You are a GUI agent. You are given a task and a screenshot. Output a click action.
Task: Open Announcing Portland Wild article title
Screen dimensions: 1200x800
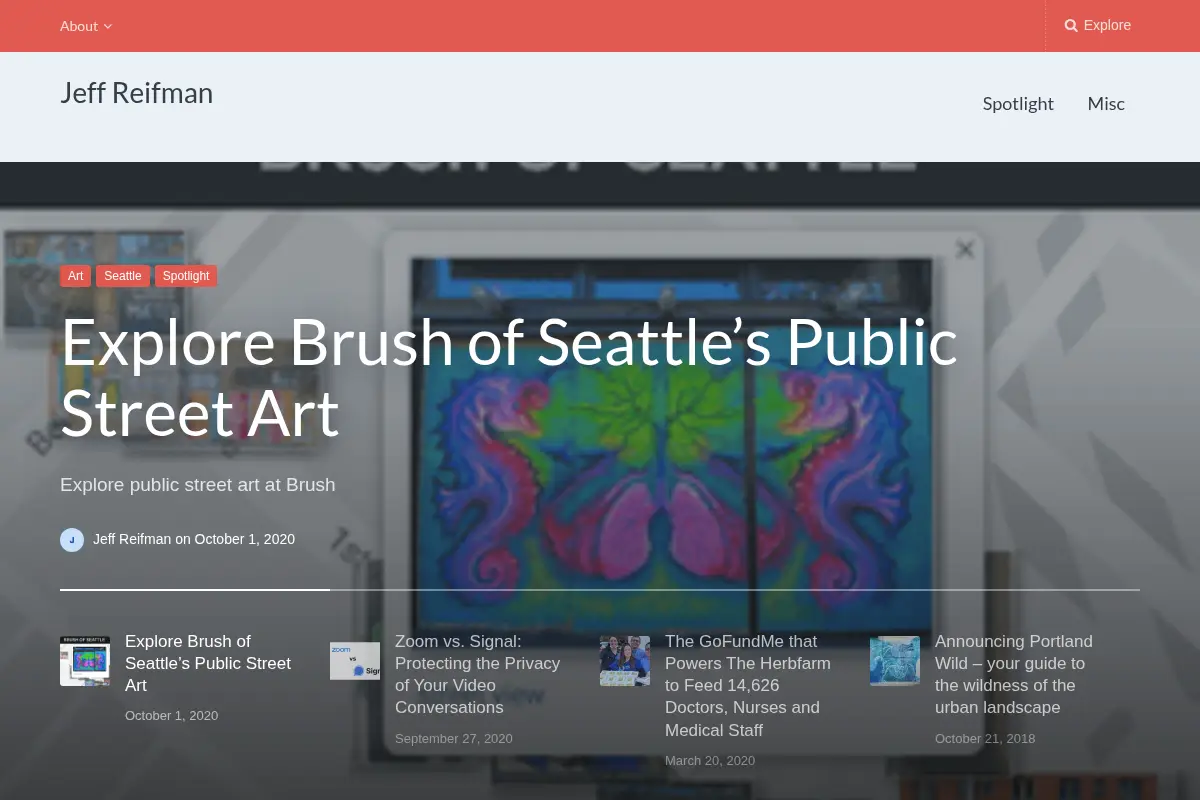point(1014,674)
